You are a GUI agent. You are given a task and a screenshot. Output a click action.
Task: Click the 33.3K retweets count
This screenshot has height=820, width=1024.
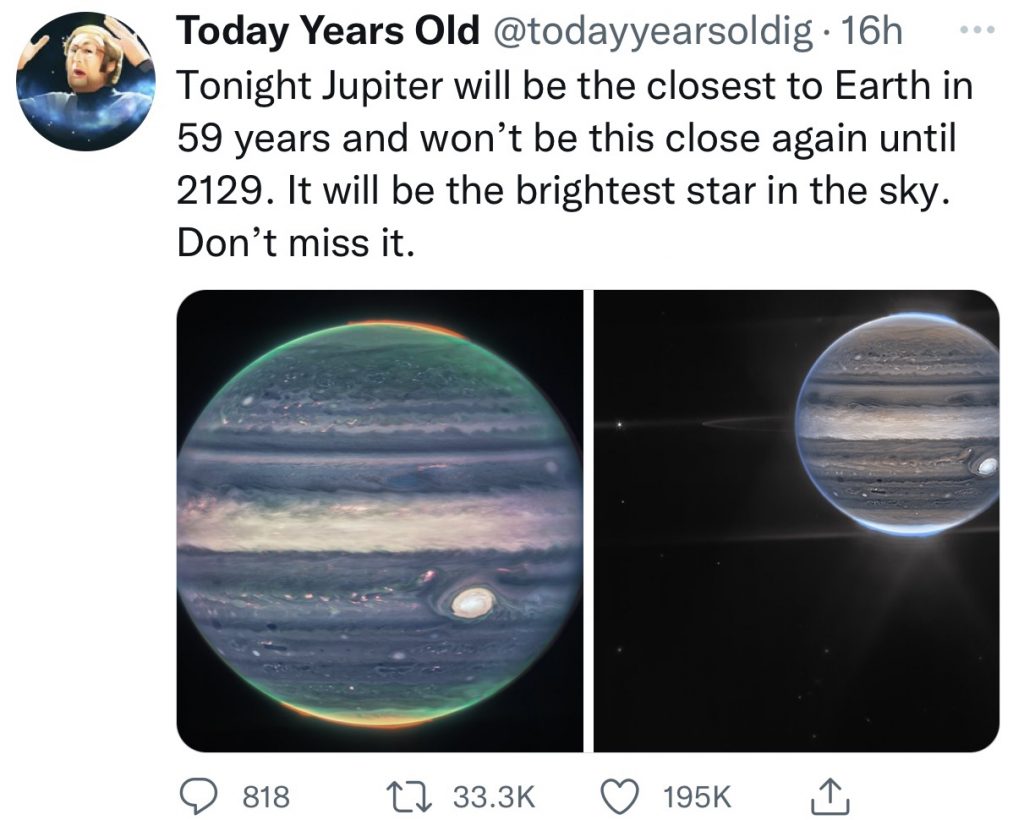(x=495, y=796)
